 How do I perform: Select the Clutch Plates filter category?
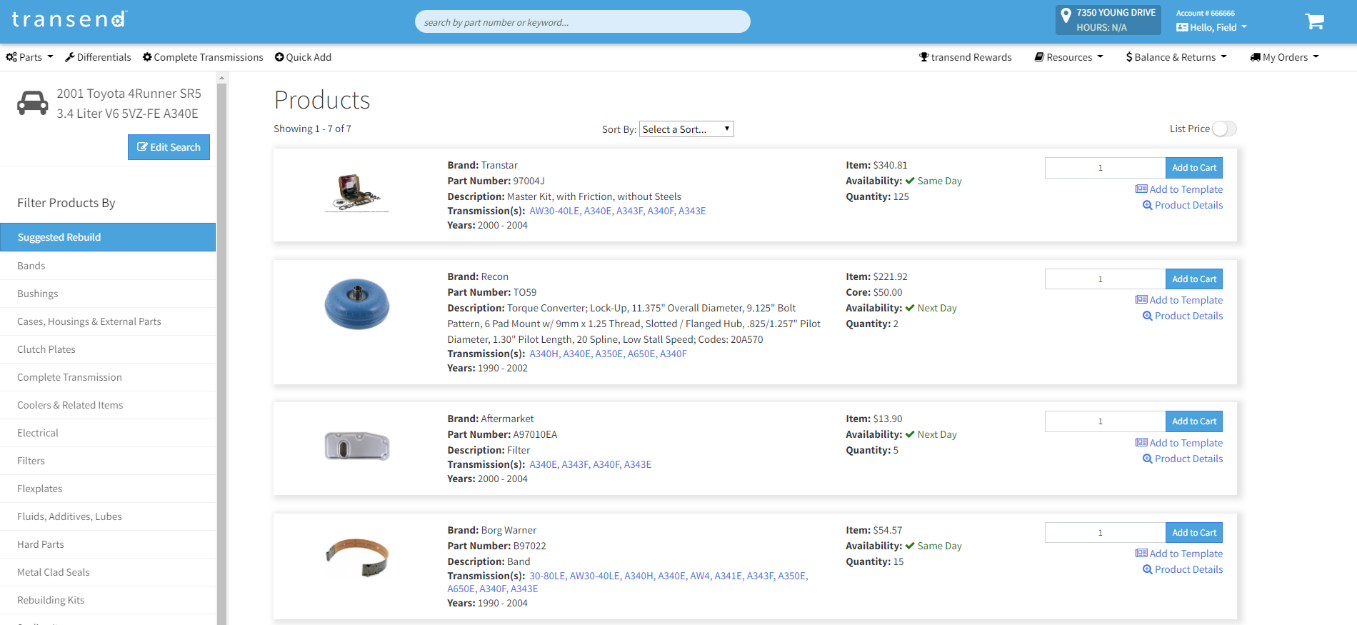click(x=46, y=350)
